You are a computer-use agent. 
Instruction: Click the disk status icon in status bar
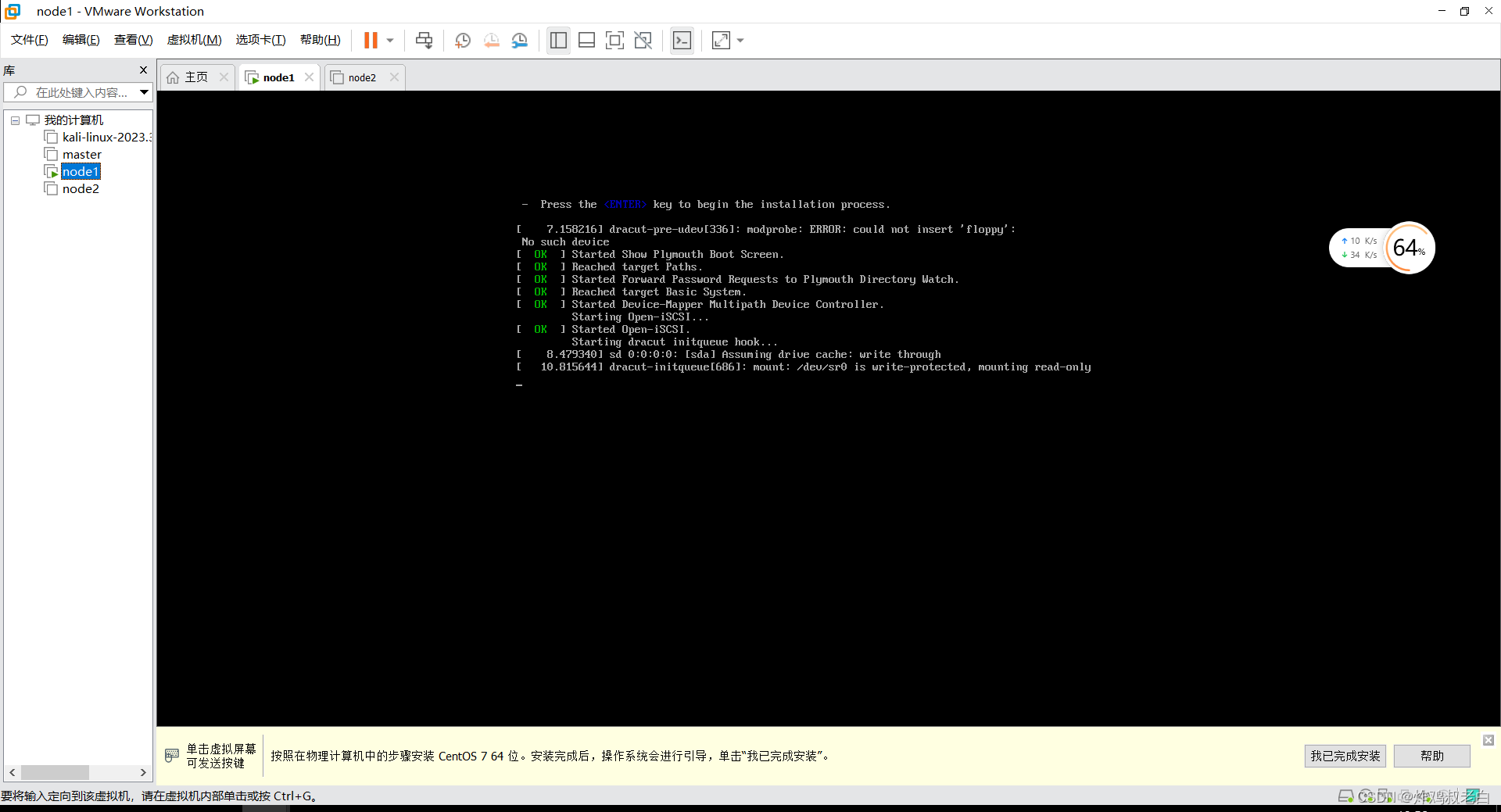1346,796
